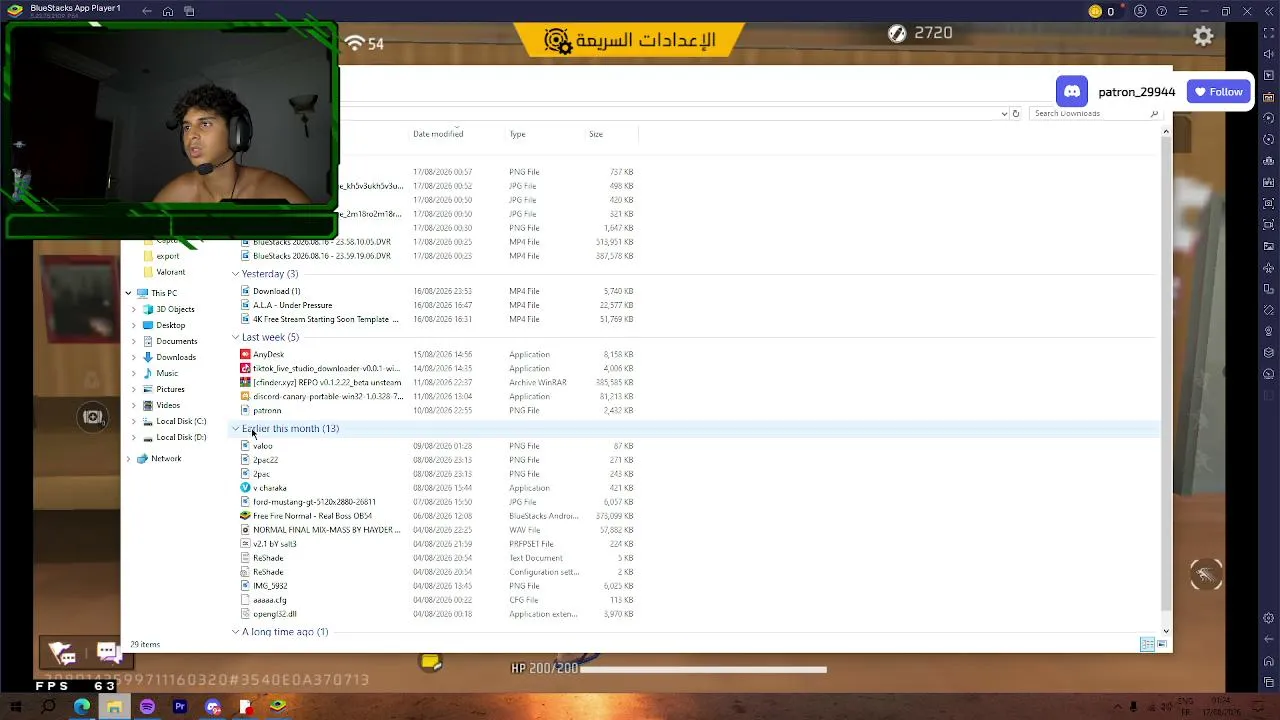Click the Discord logo badge
Image resolution: width=1280 pixels, height=720 pixels.
[x=1072, y=91]
